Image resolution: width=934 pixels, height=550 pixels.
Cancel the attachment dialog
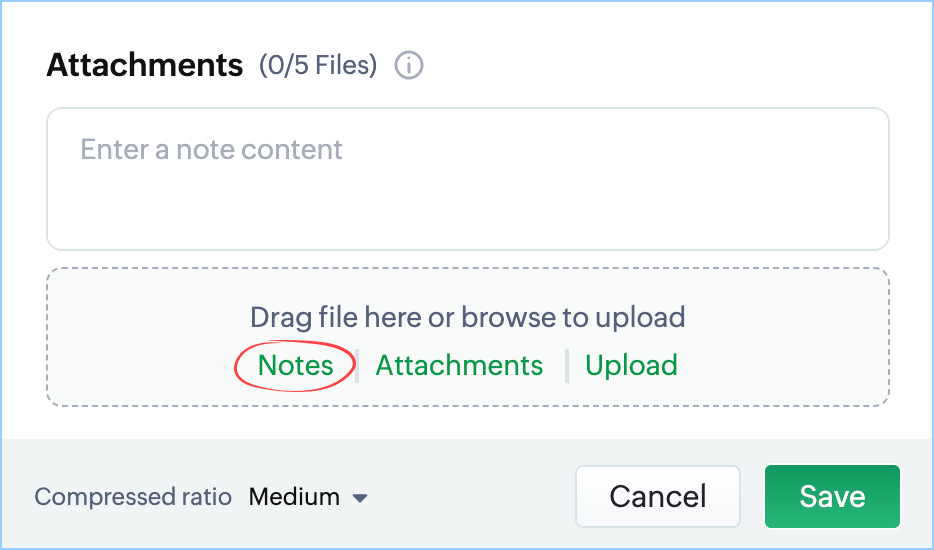pos(658,496)
